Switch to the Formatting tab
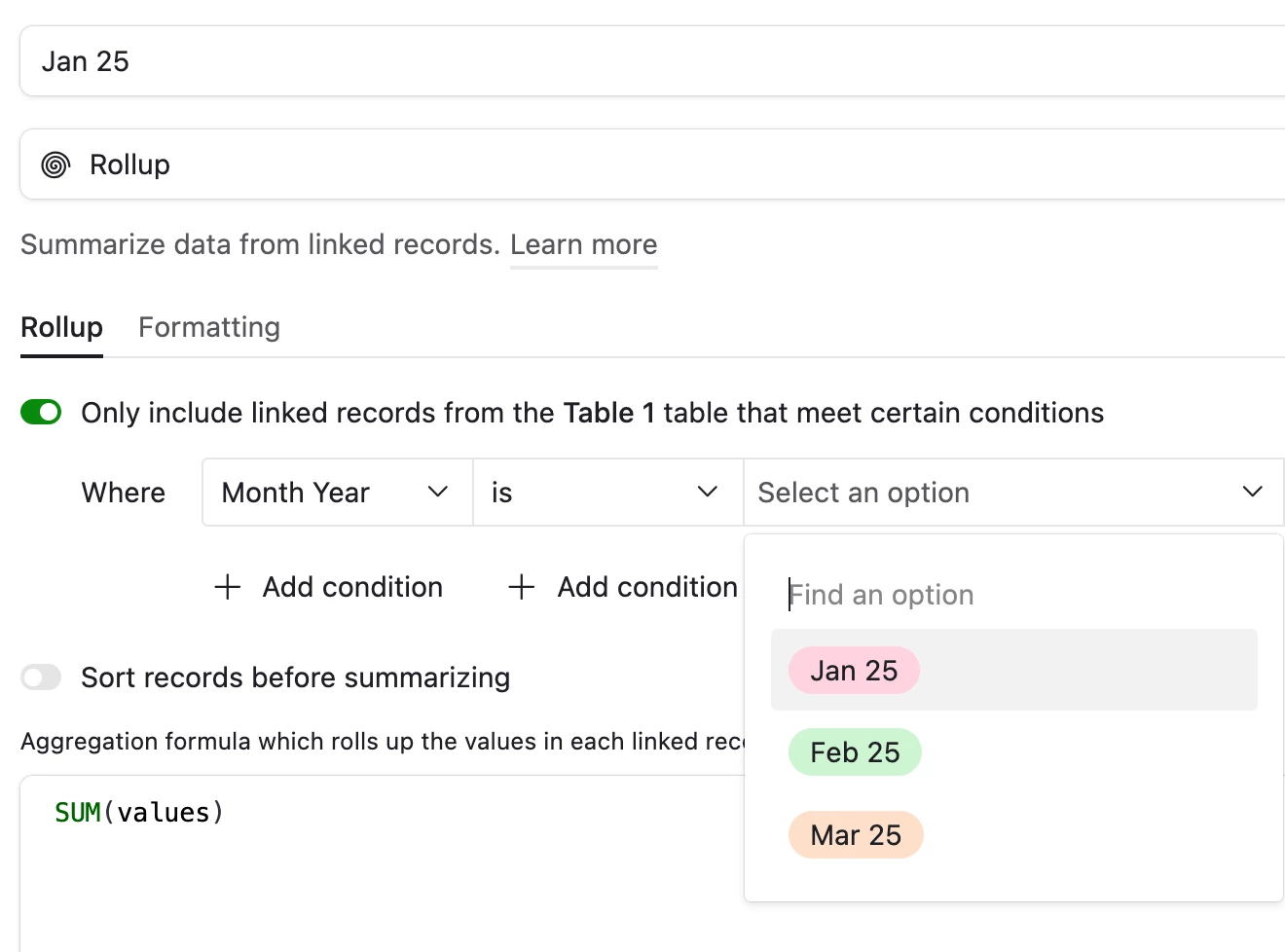 coord(209,327)
